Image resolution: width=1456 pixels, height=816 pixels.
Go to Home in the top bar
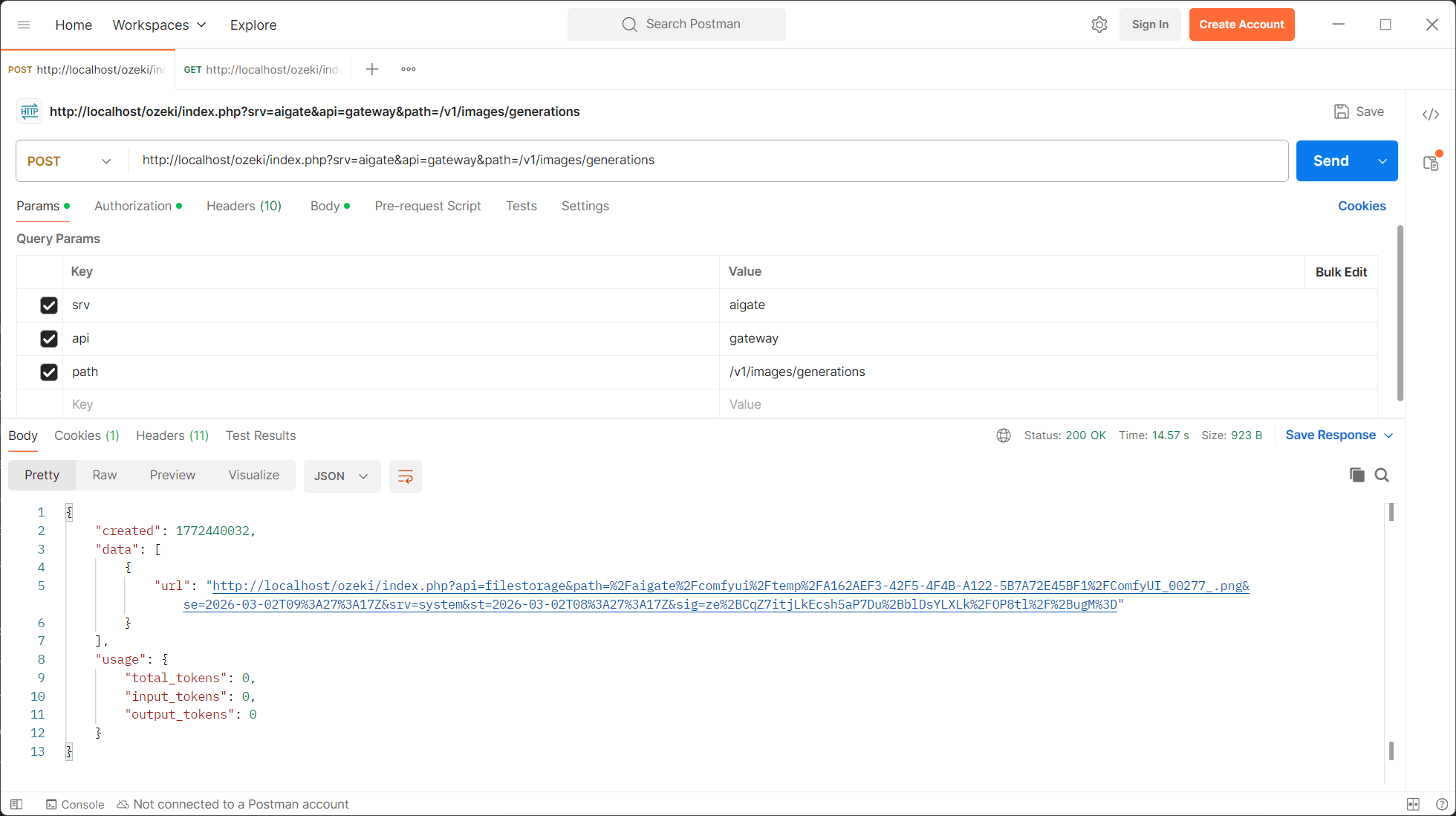[x=74, y=25]
